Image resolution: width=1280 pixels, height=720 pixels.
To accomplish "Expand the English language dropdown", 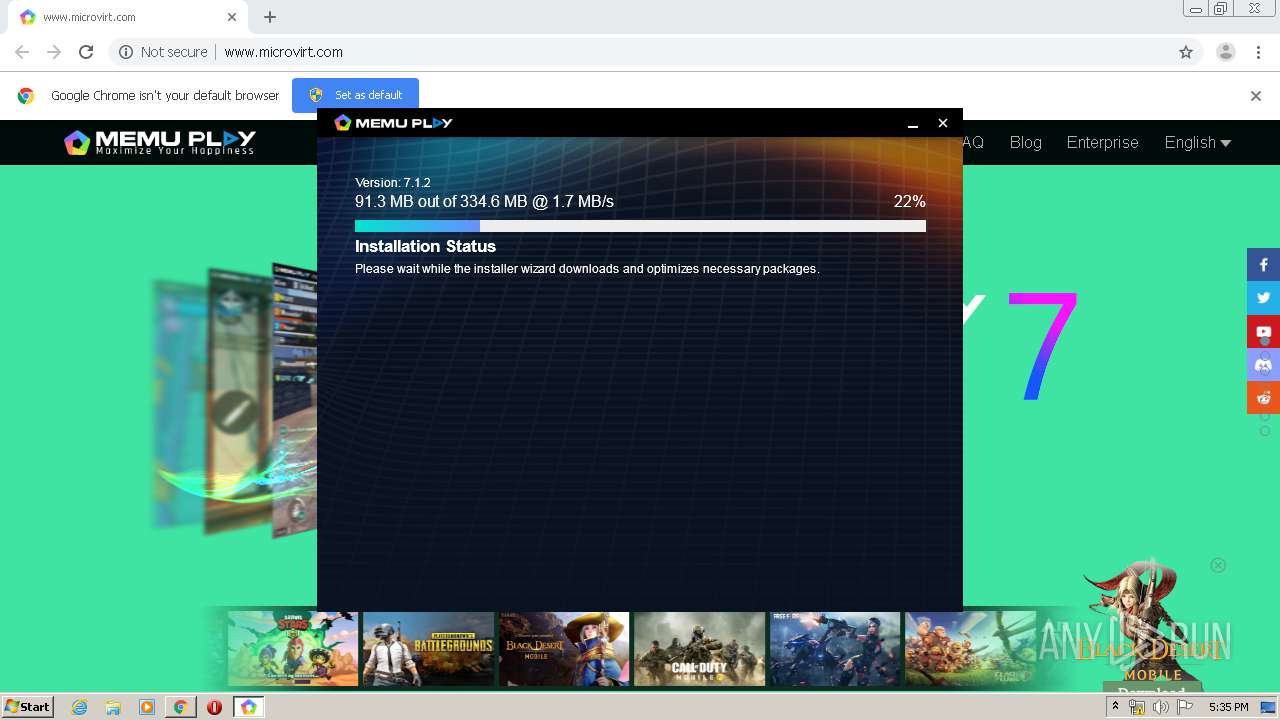I will [x=1197, y=142].
